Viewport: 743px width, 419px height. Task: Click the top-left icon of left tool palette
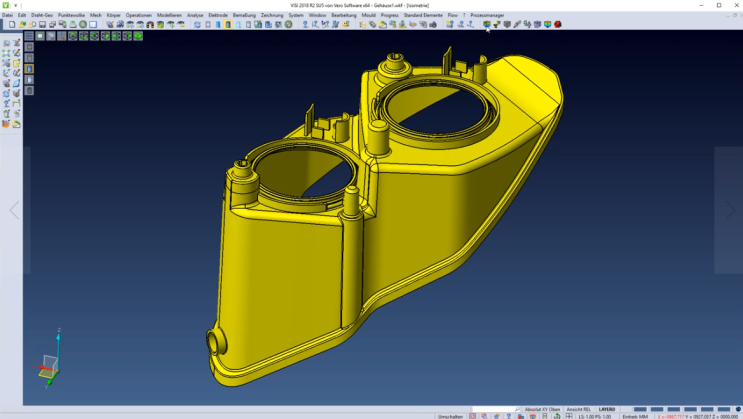click(6, 43)
